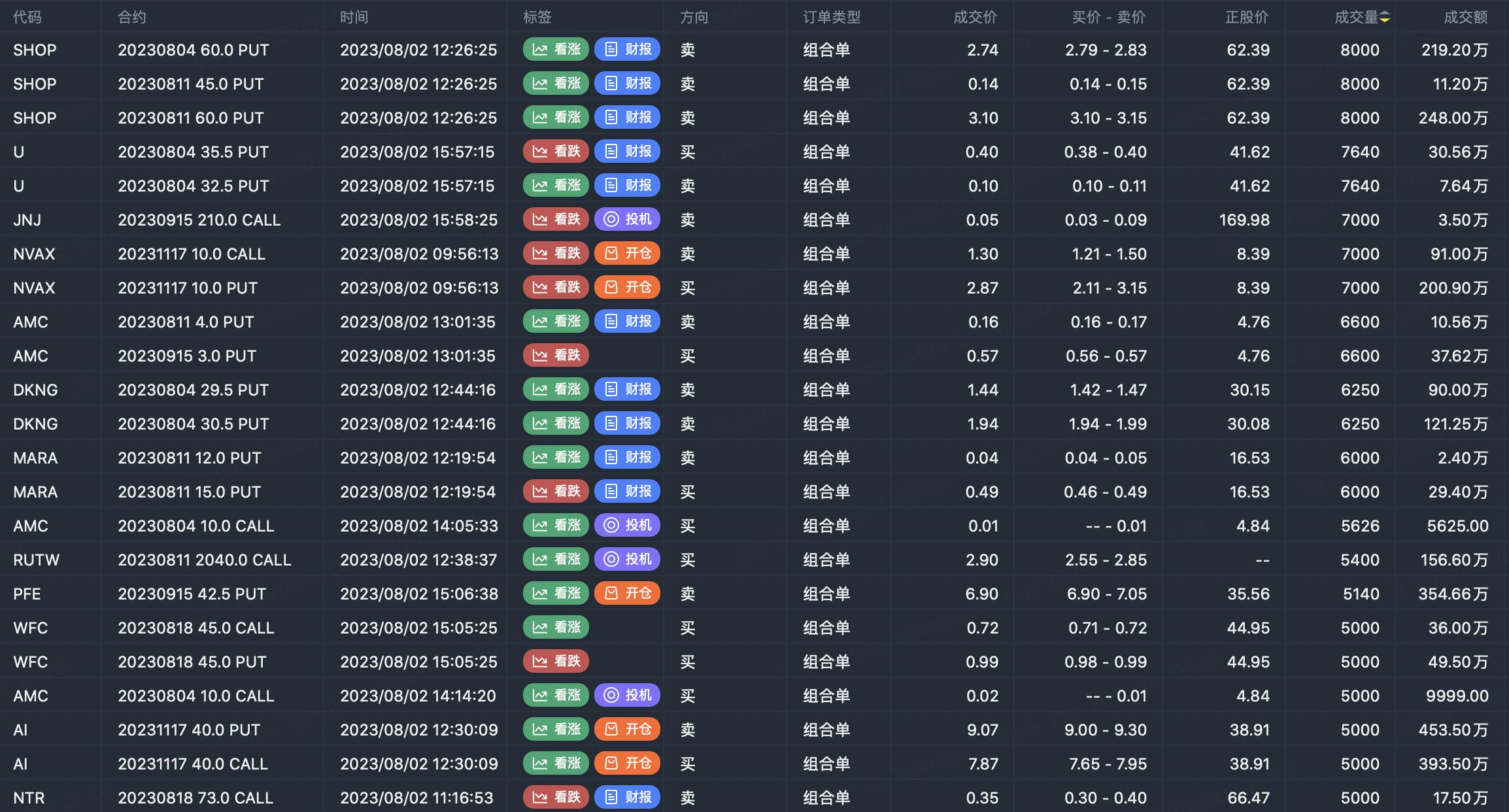Click 财报 tag on NTR 73.0 CALL row
1509x812 pixels.
pyautogui.click(x=628, y=798)
